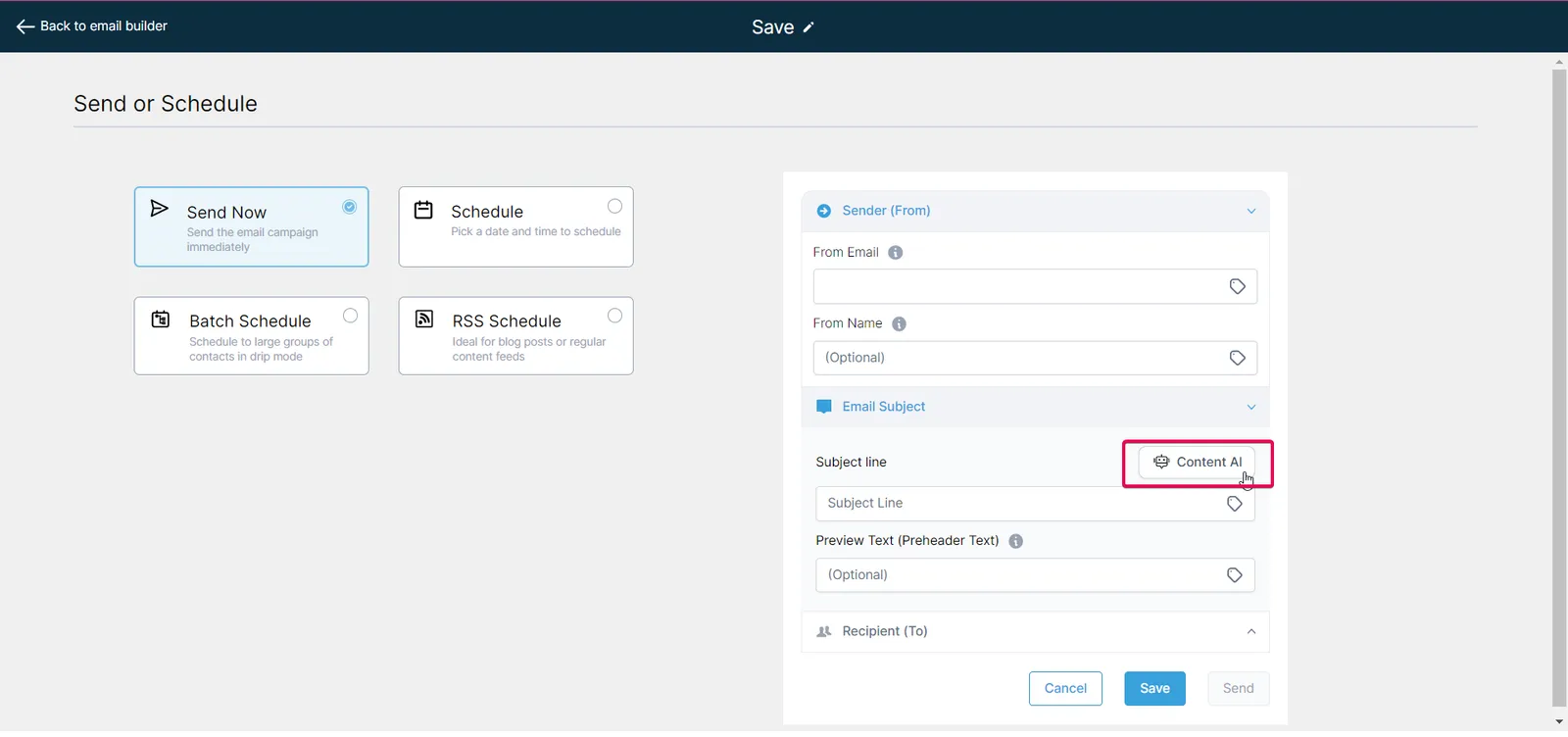The width and height of the screenshot is (1568, 737).
Task: Click the 'Save' campaign title text
Action: click(x=772, y=27)
